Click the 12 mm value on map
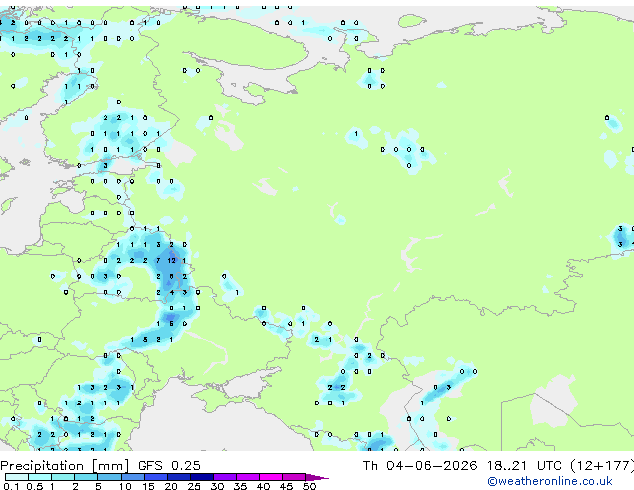 tap(172, 261)
